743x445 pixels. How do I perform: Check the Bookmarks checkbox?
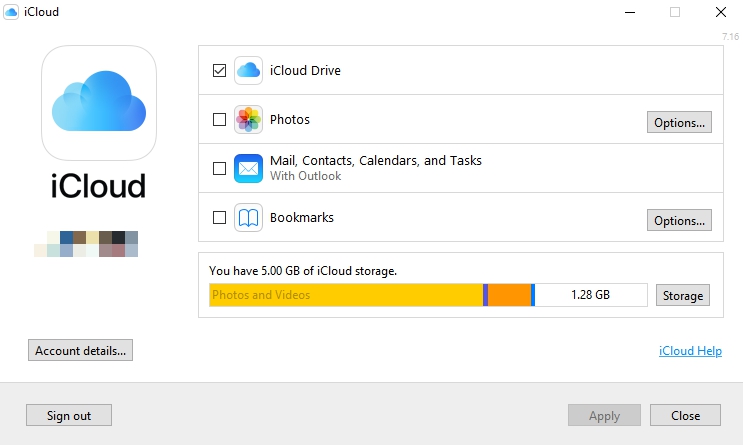coord(219,218)
